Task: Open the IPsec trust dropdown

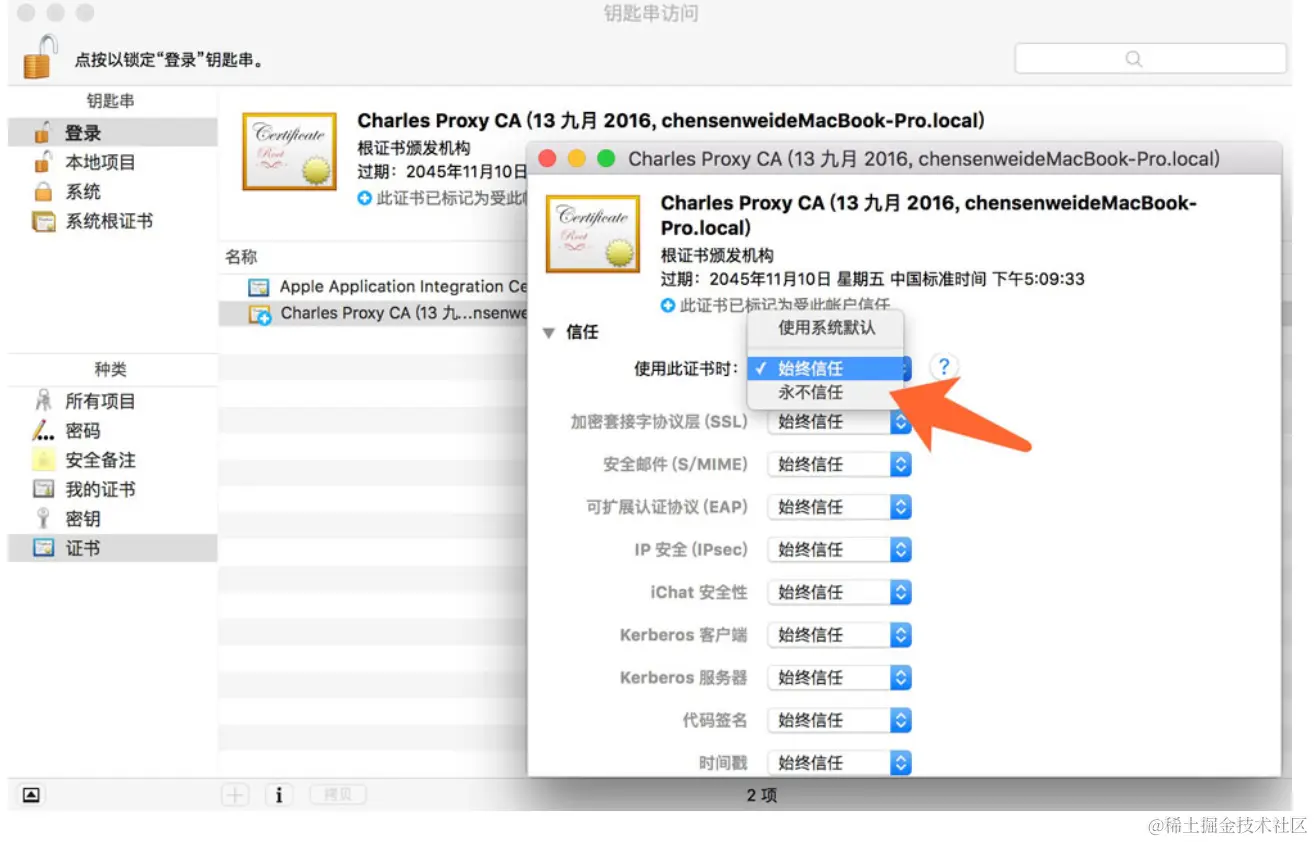Action: point(840,549)
